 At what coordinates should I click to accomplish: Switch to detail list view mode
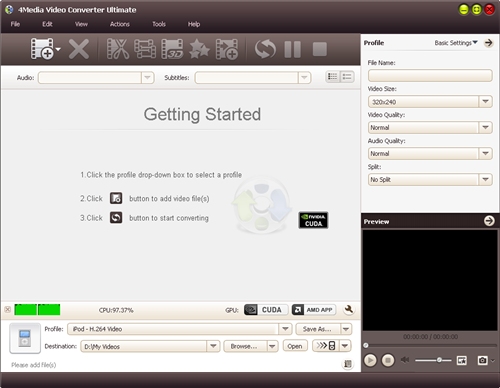[x=347, y=77]
